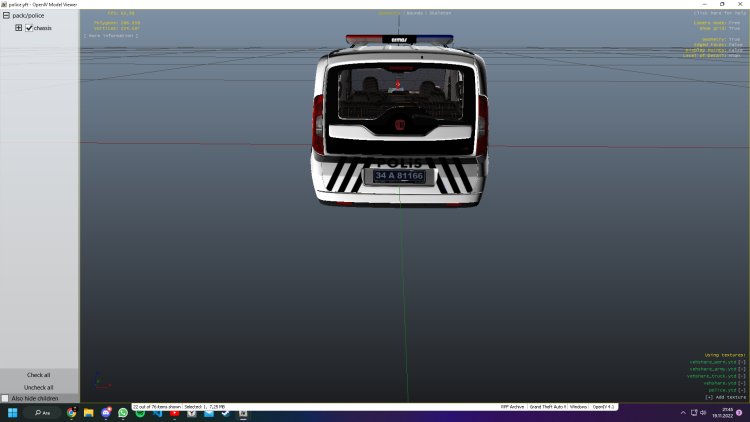The width and height of the screenshot is (750, 422).
Task: Uncheck the chassis visibility checkbox
Action: tap(29, 28)
